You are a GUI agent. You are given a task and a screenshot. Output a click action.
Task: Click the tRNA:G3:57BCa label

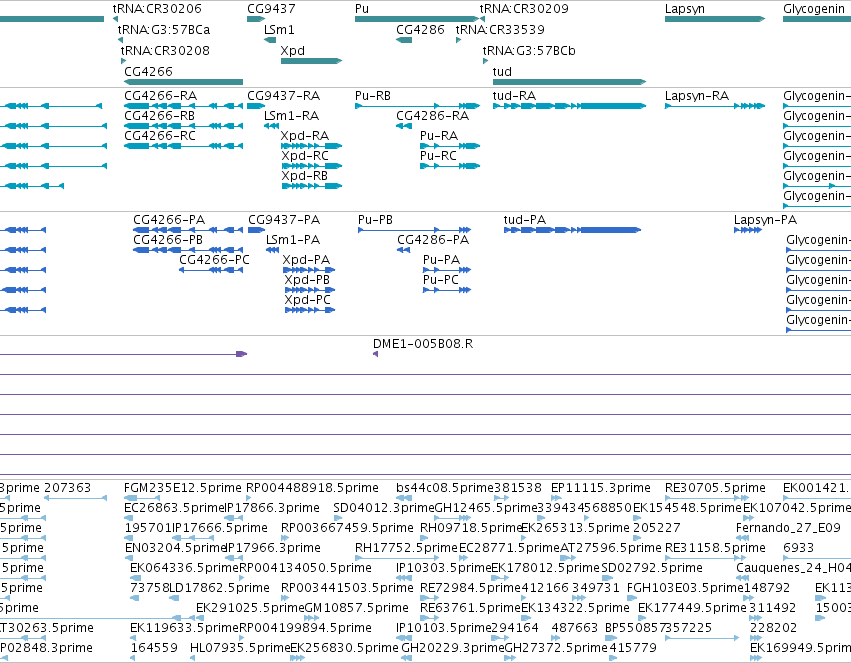click(x=164, y=30)
